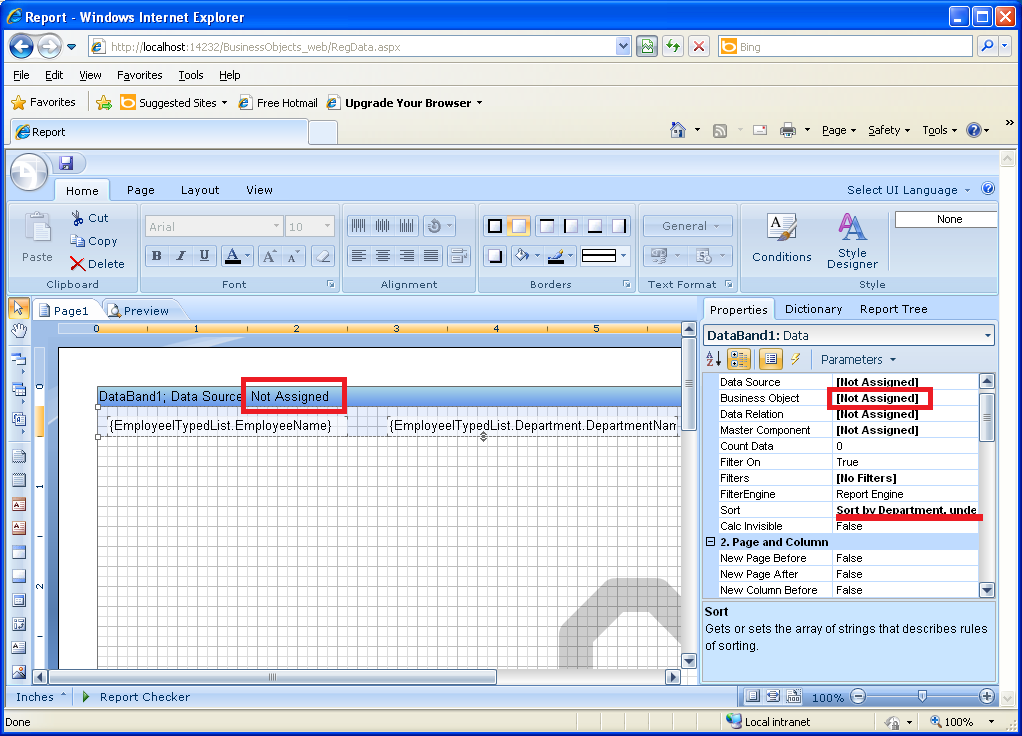Toggle categorized properties view
The height and width of the screenshot is (736, 1022).
(x=739, y=359)
